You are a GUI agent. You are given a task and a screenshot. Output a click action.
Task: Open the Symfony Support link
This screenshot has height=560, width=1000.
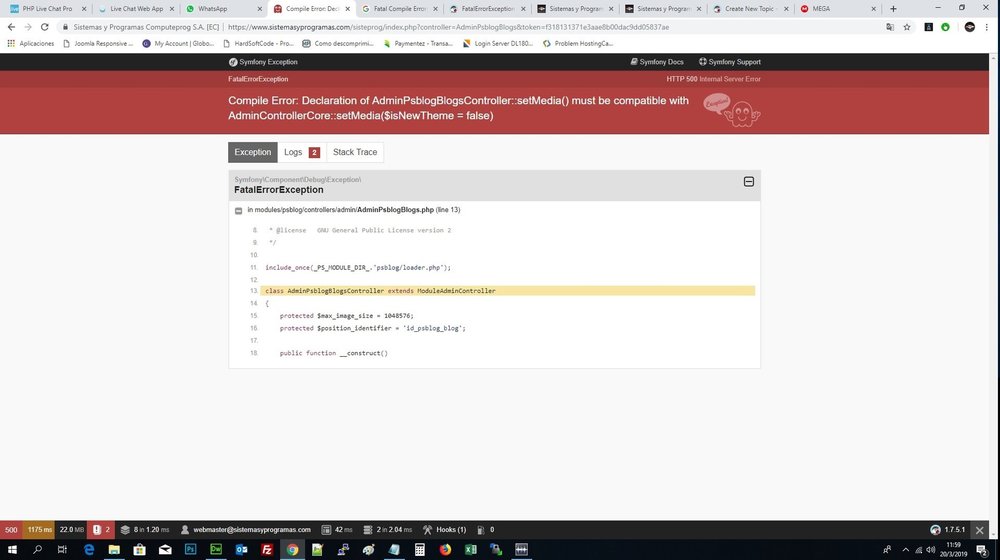click(730, 62)
